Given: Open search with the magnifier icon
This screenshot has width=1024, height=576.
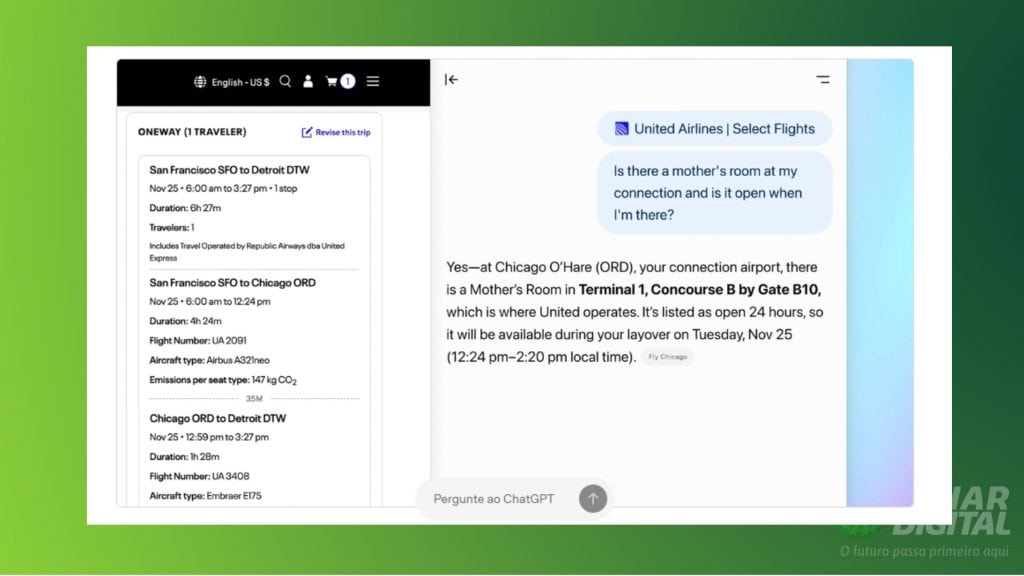Looking at the screenshot, I should [x=285, y=82].
